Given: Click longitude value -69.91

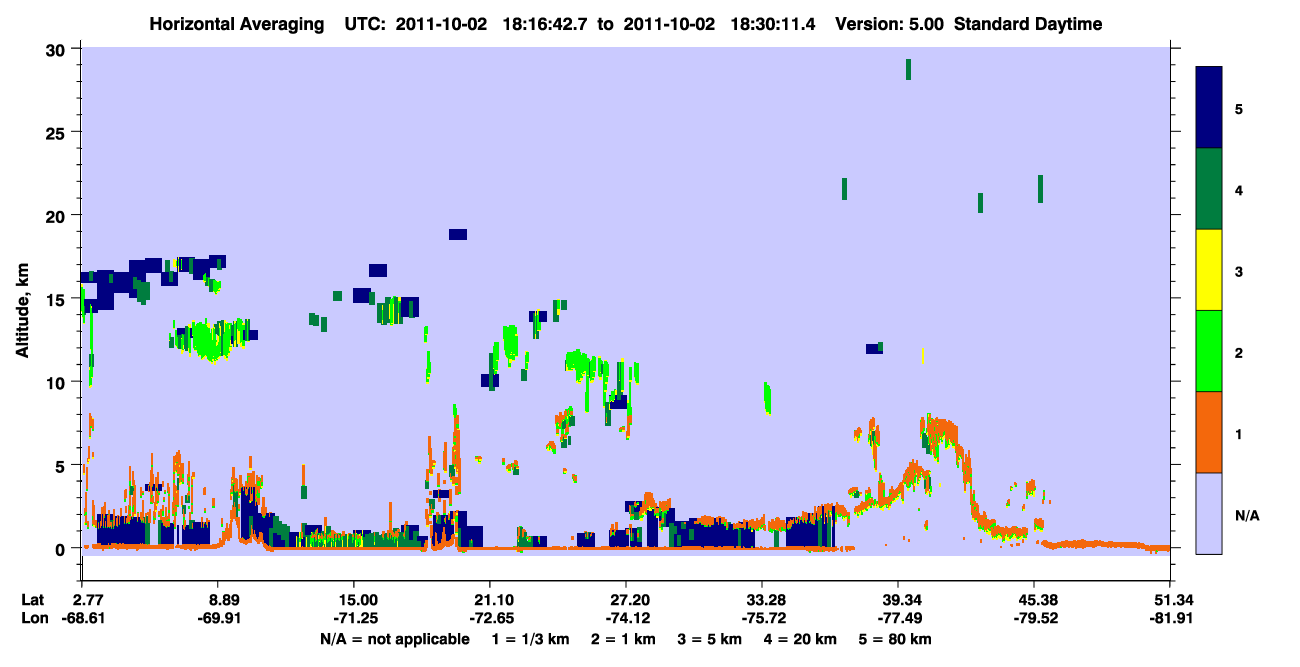Looking at the screenshot, I should tap(218, 618).
